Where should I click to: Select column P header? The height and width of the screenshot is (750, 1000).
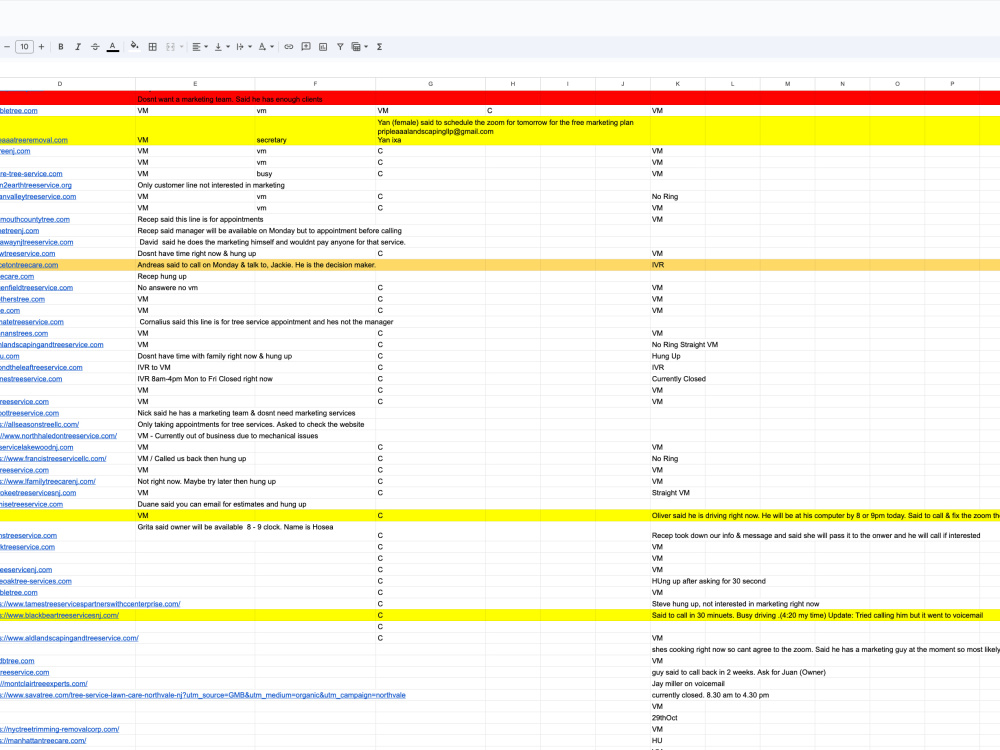[952, 84]
